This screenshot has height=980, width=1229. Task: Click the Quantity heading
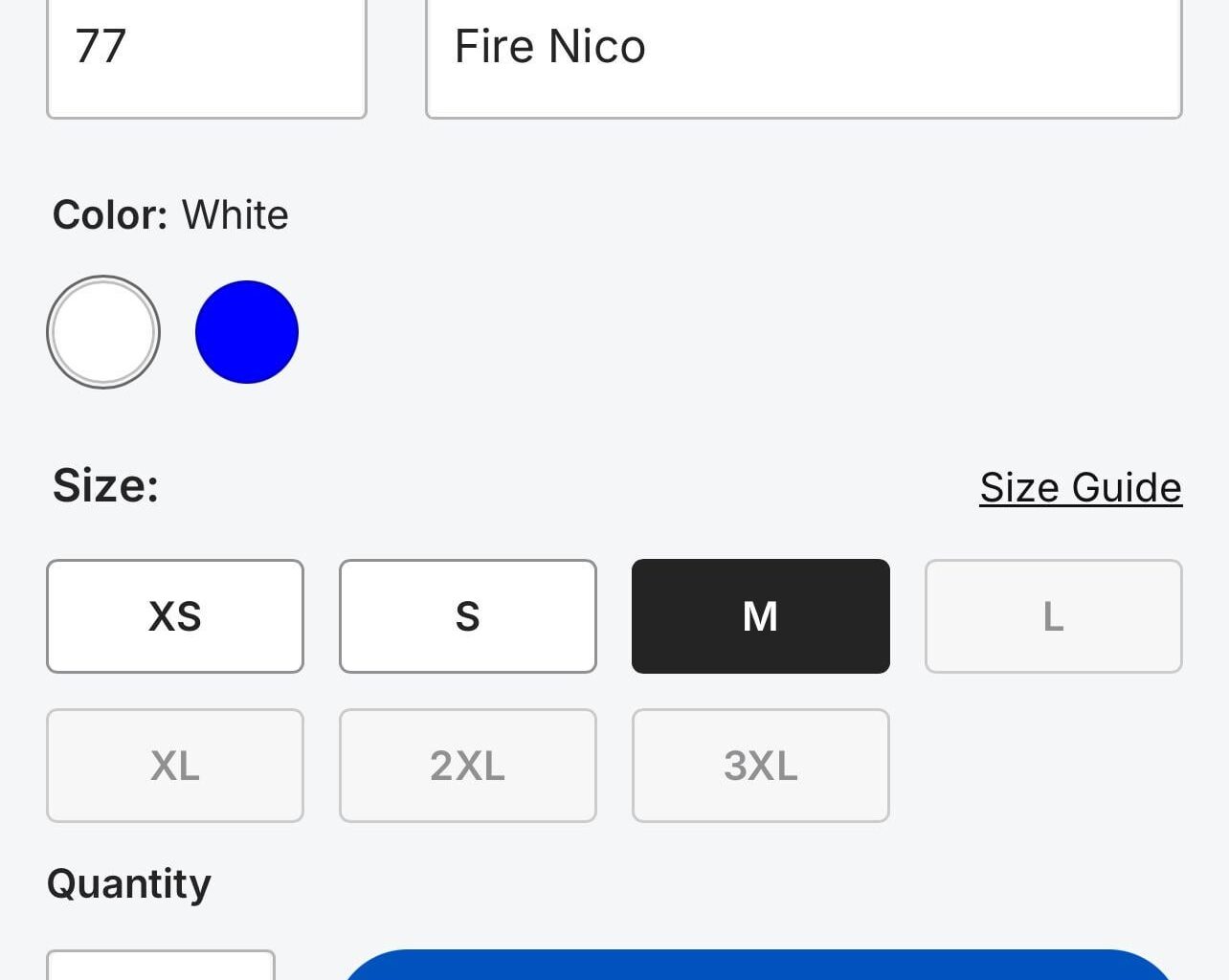(x=130, y=883)
